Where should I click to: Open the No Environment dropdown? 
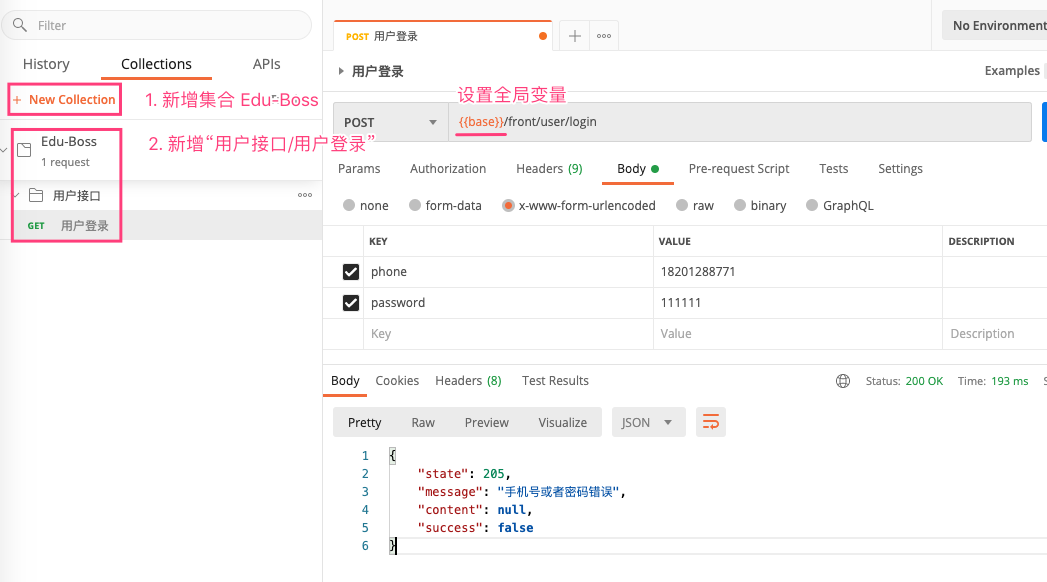click(x=995, y=25)
